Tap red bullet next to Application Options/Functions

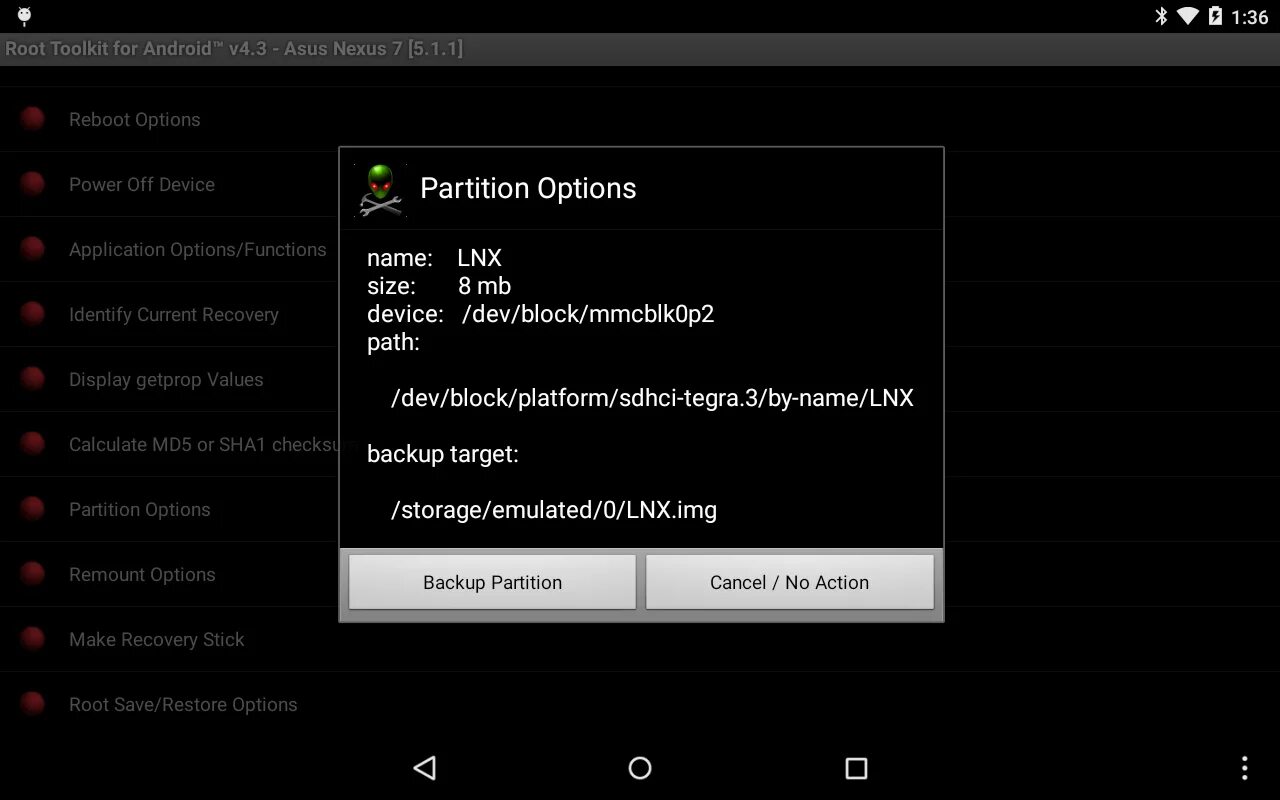33,249
